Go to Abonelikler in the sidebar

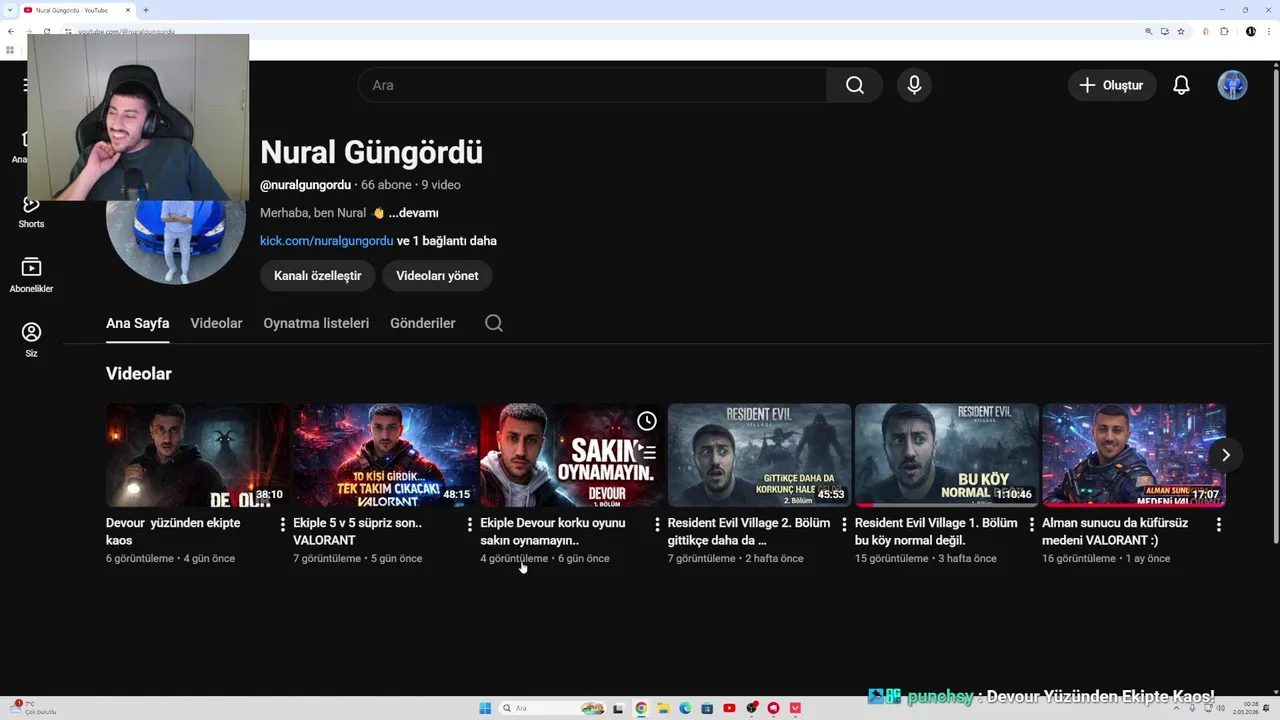click(31, 275)
